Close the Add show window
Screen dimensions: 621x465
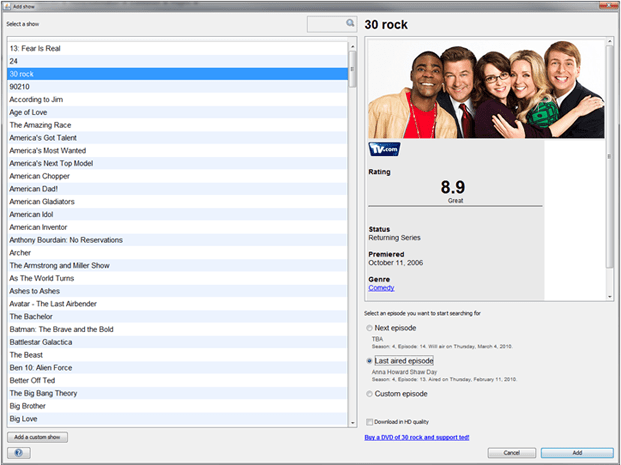[609, 5]
